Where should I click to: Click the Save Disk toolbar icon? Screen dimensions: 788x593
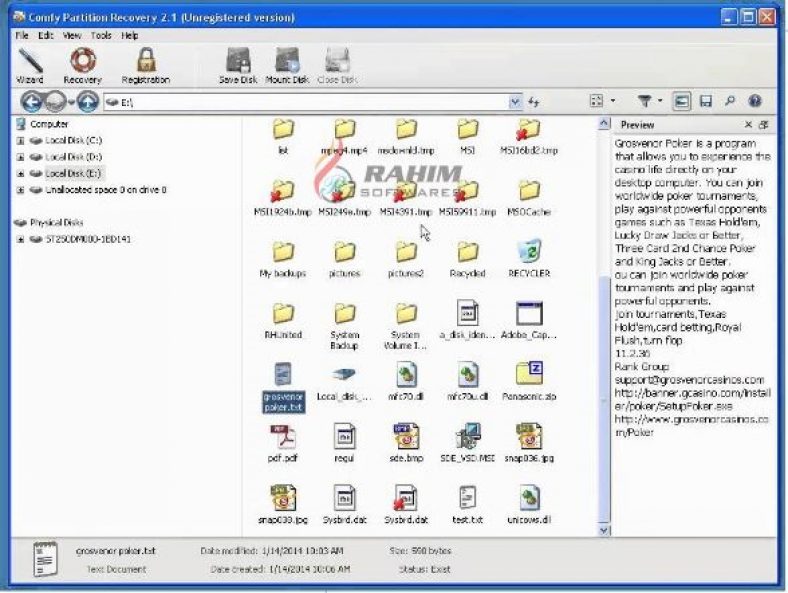(238, 66)
